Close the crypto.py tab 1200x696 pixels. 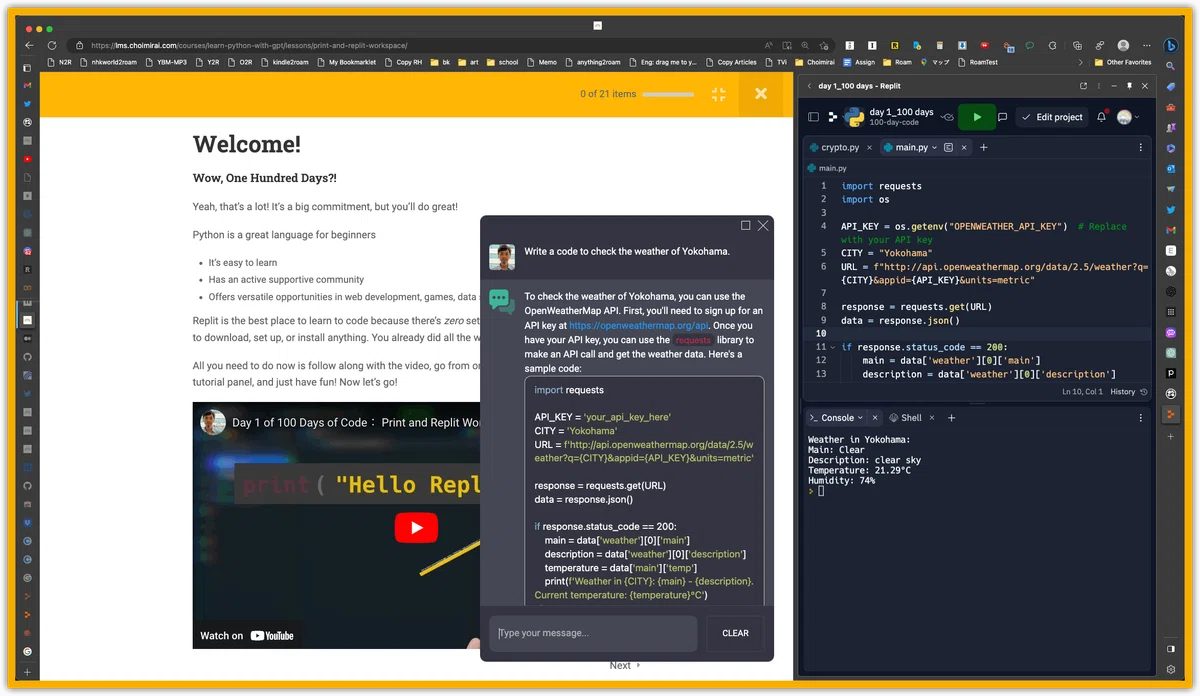(x=869, y=147)
